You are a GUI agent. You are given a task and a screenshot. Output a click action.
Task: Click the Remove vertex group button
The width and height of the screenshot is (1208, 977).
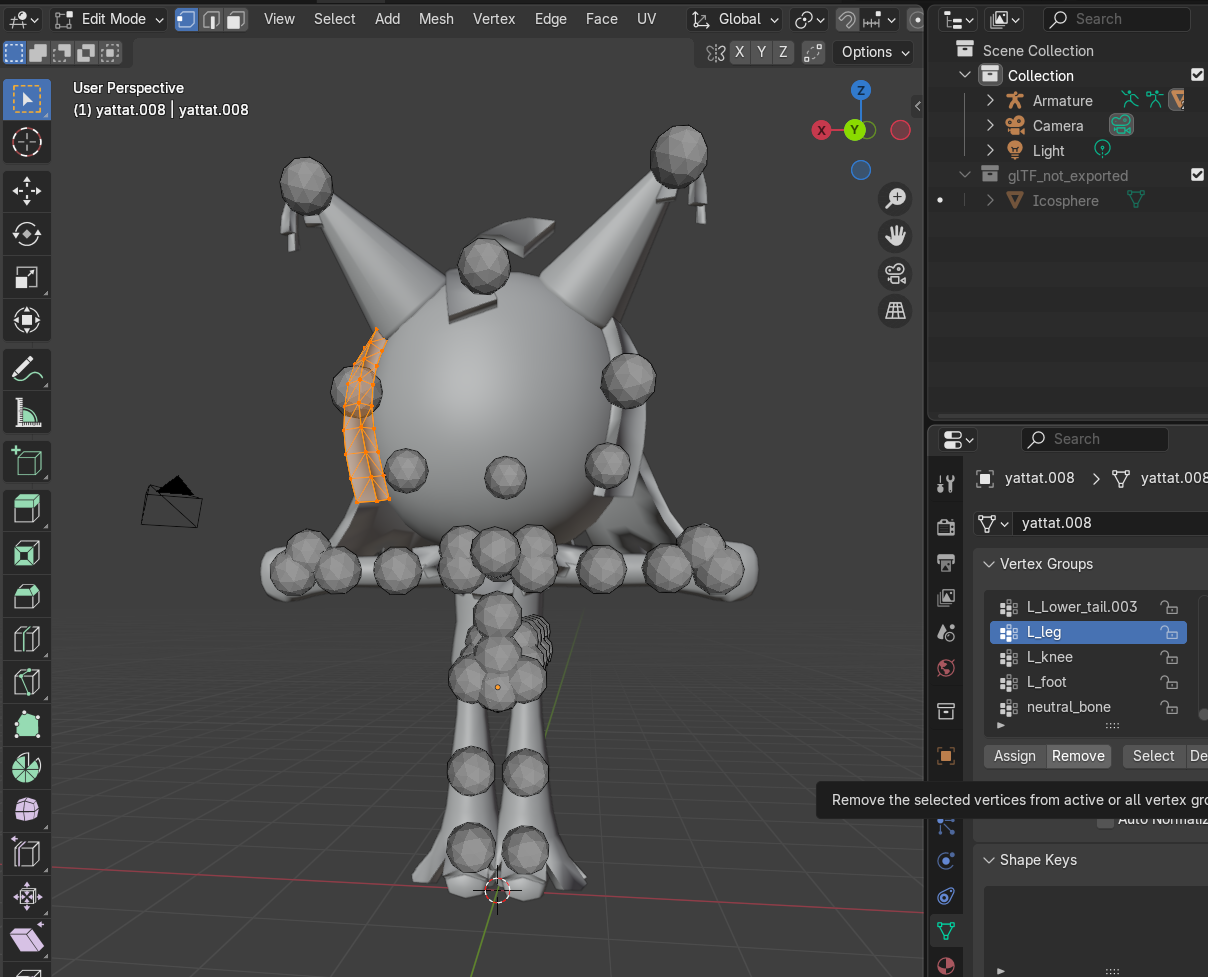tap(1078, 756)
